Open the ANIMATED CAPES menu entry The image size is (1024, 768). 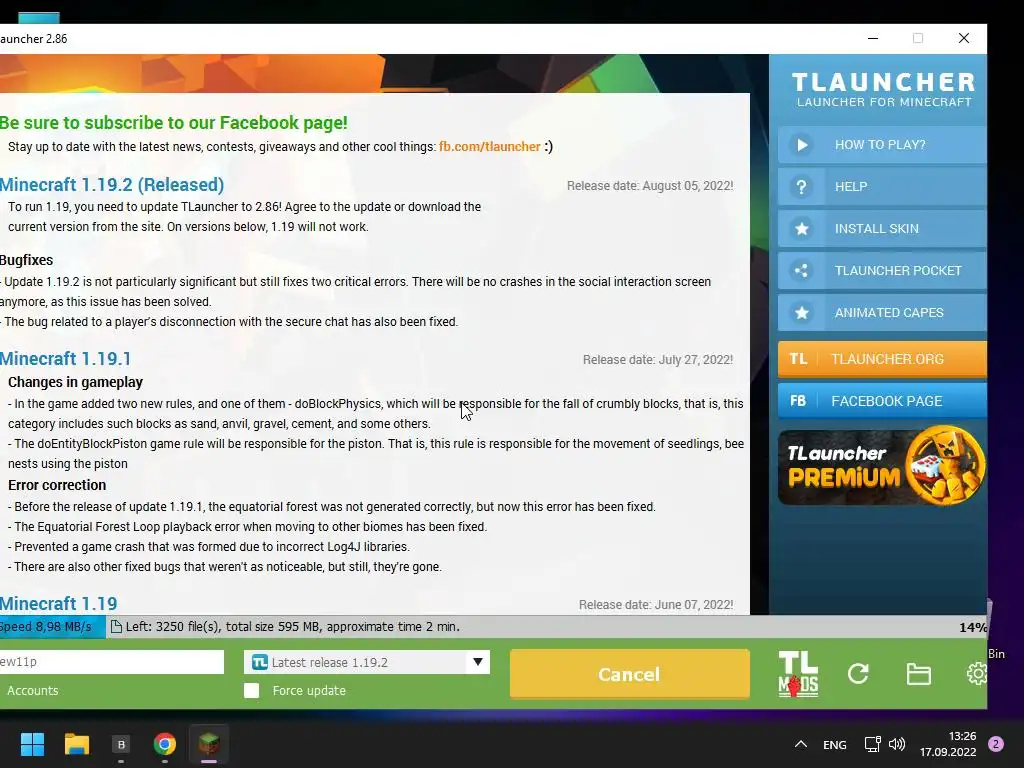click(x=882, y=313)
